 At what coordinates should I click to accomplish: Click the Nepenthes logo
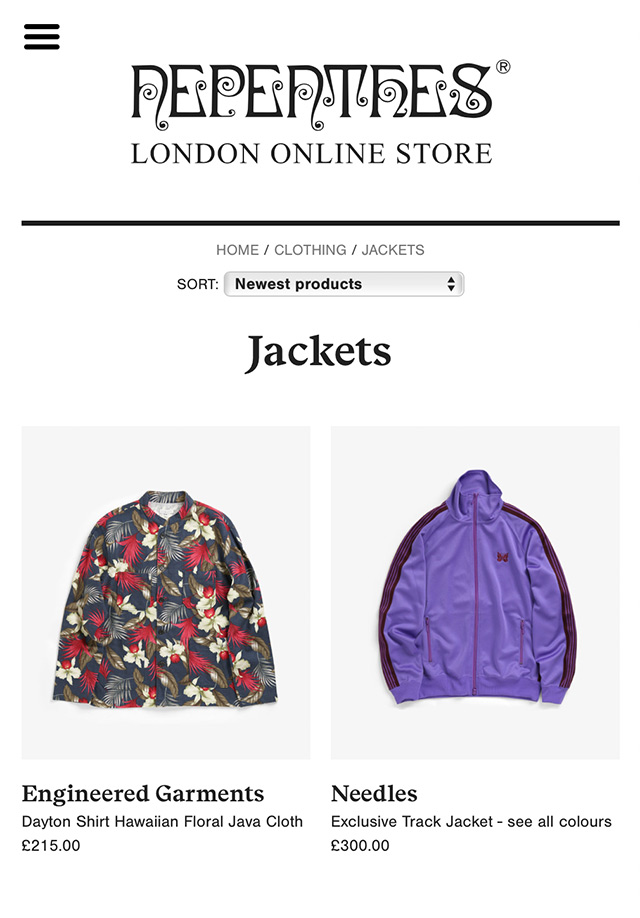point(312,95)
